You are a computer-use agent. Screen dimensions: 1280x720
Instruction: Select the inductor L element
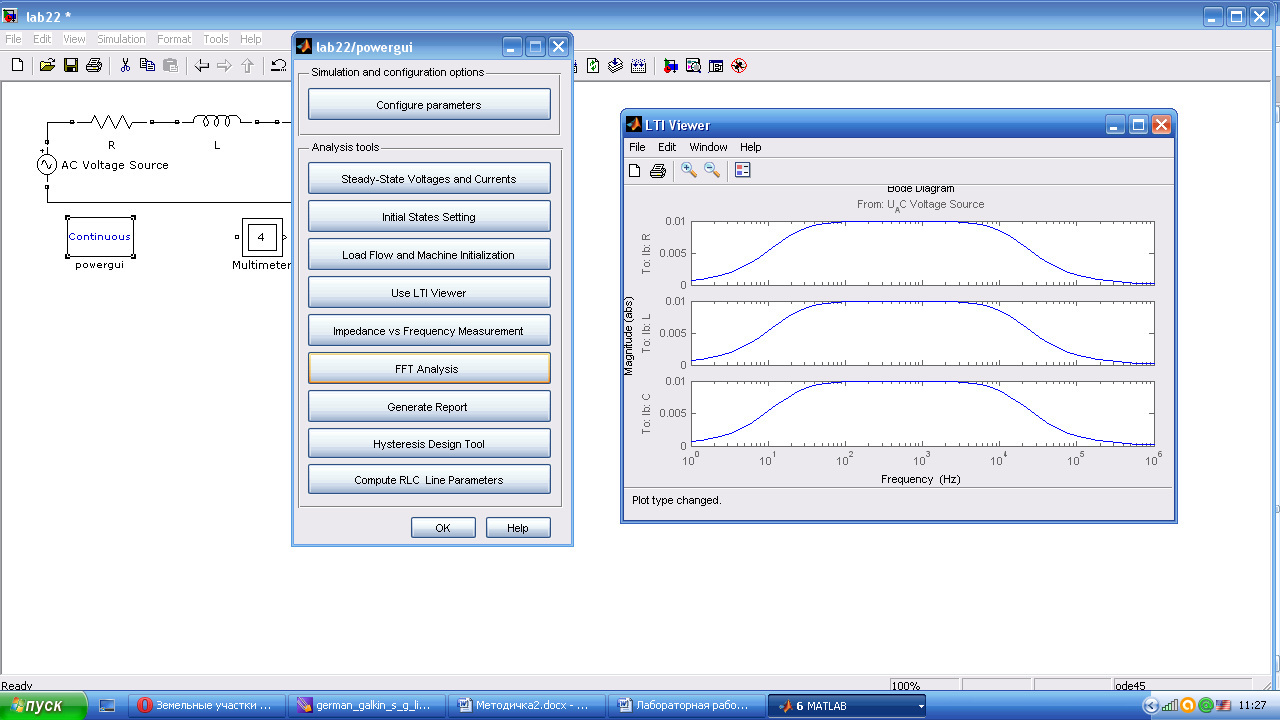[x=217, y=122]
